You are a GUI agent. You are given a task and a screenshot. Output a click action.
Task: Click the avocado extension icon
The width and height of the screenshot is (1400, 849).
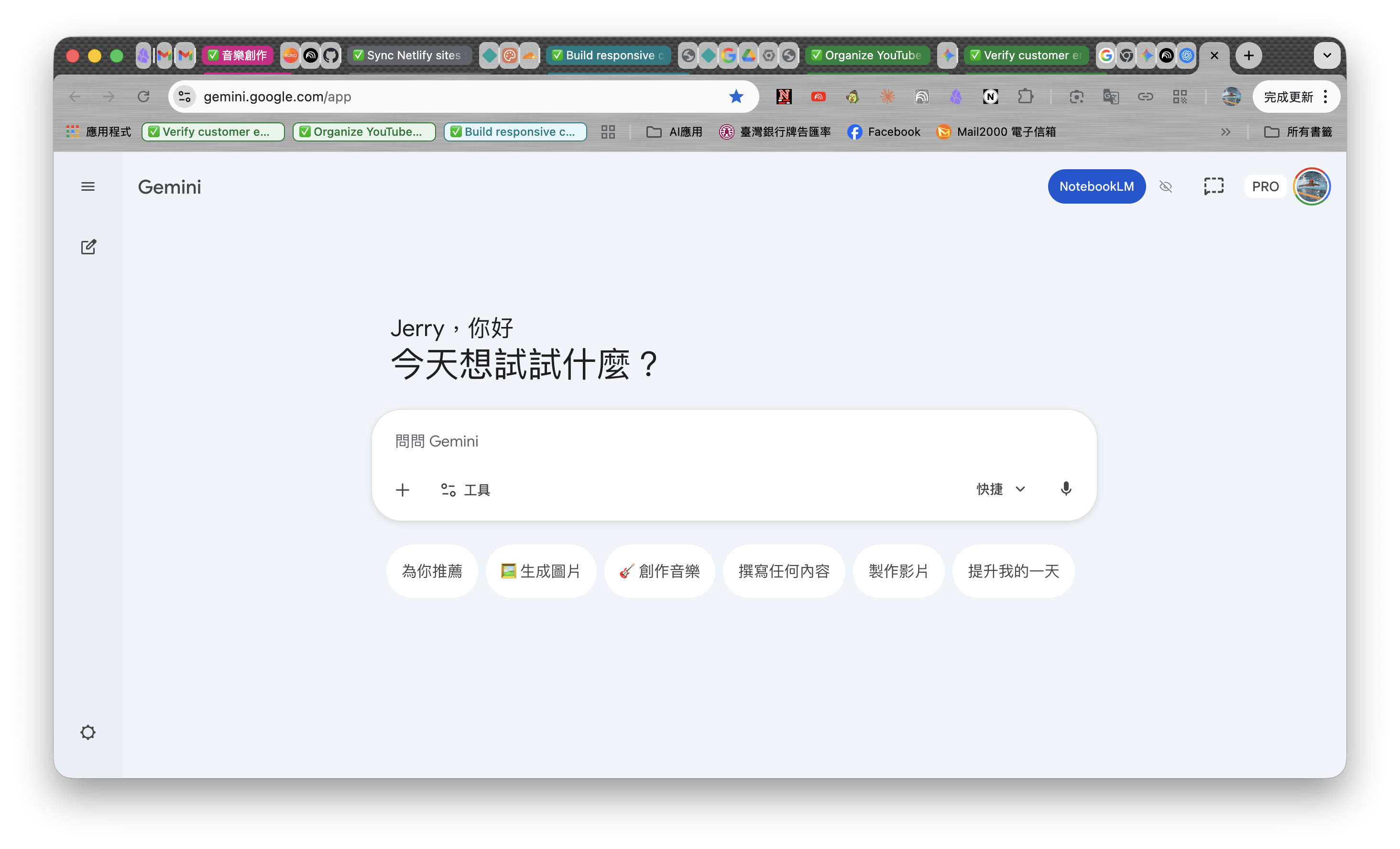tap(852, 97)
